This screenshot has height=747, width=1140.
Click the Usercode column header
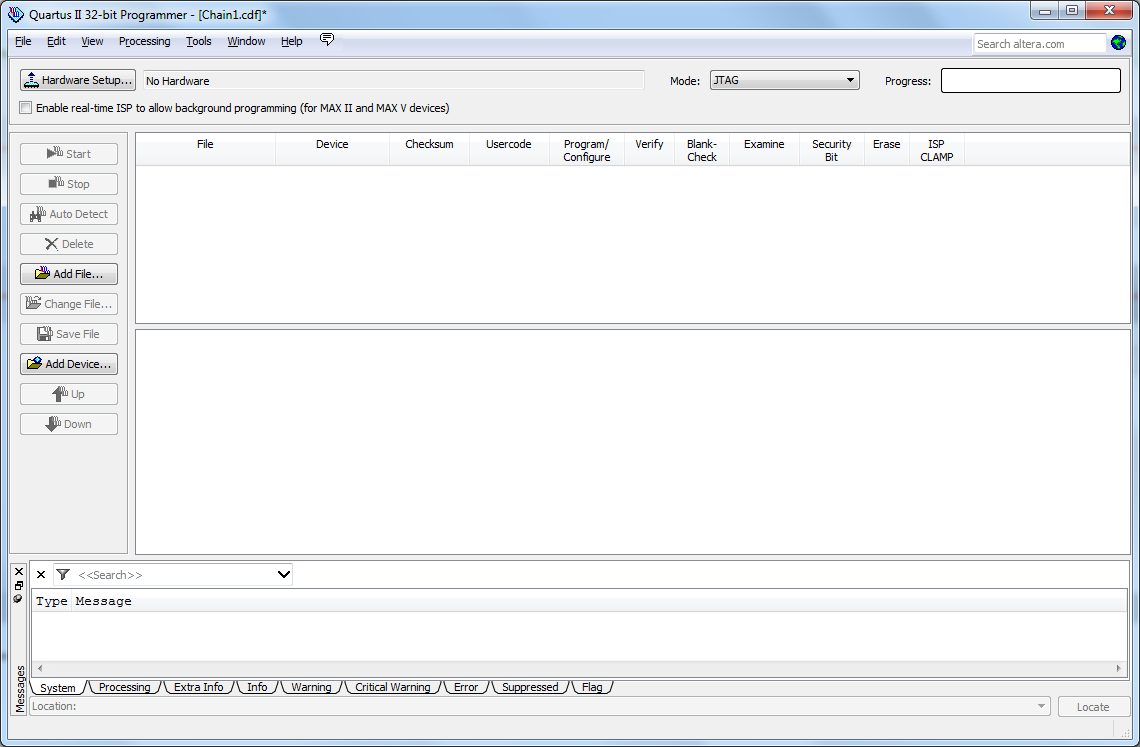[509, 150]
